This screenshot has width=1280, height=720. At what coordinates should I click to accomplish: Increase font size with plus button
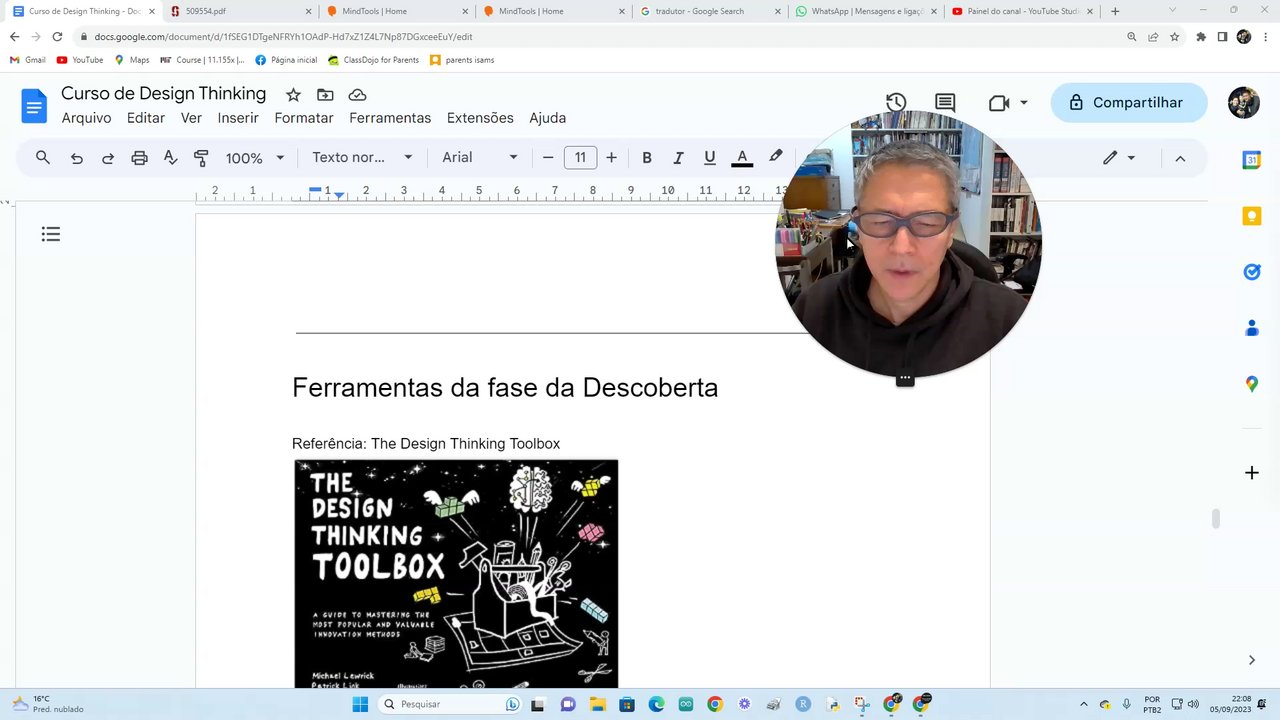611,158
